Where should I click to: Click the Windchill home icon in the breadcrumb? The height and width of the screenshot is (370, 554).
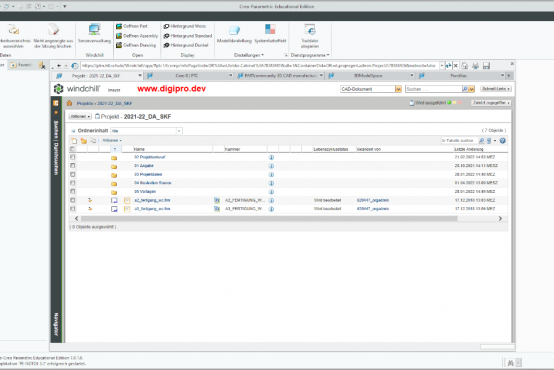click(x=69, y=103)
